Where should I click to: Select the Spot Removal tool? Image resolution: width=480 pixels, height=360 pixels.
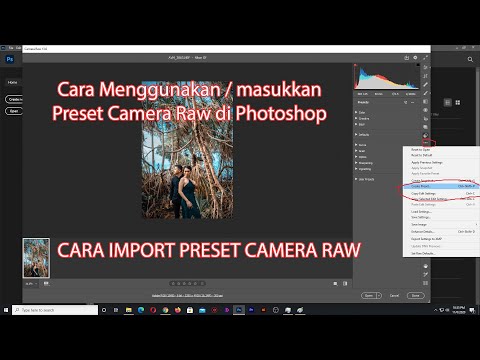[425, 85]
